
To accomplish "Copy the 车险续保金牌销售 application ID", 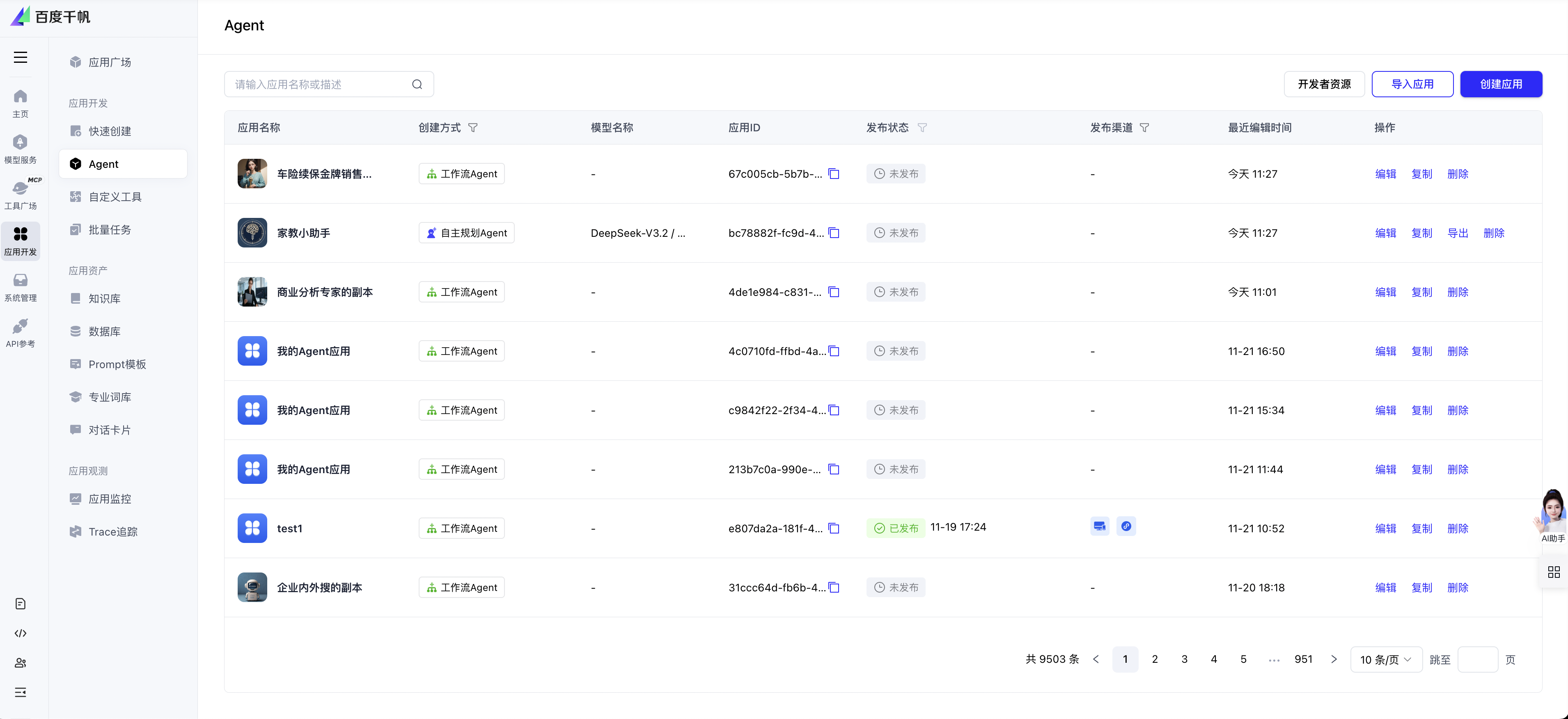I will [x=834, y=174].
